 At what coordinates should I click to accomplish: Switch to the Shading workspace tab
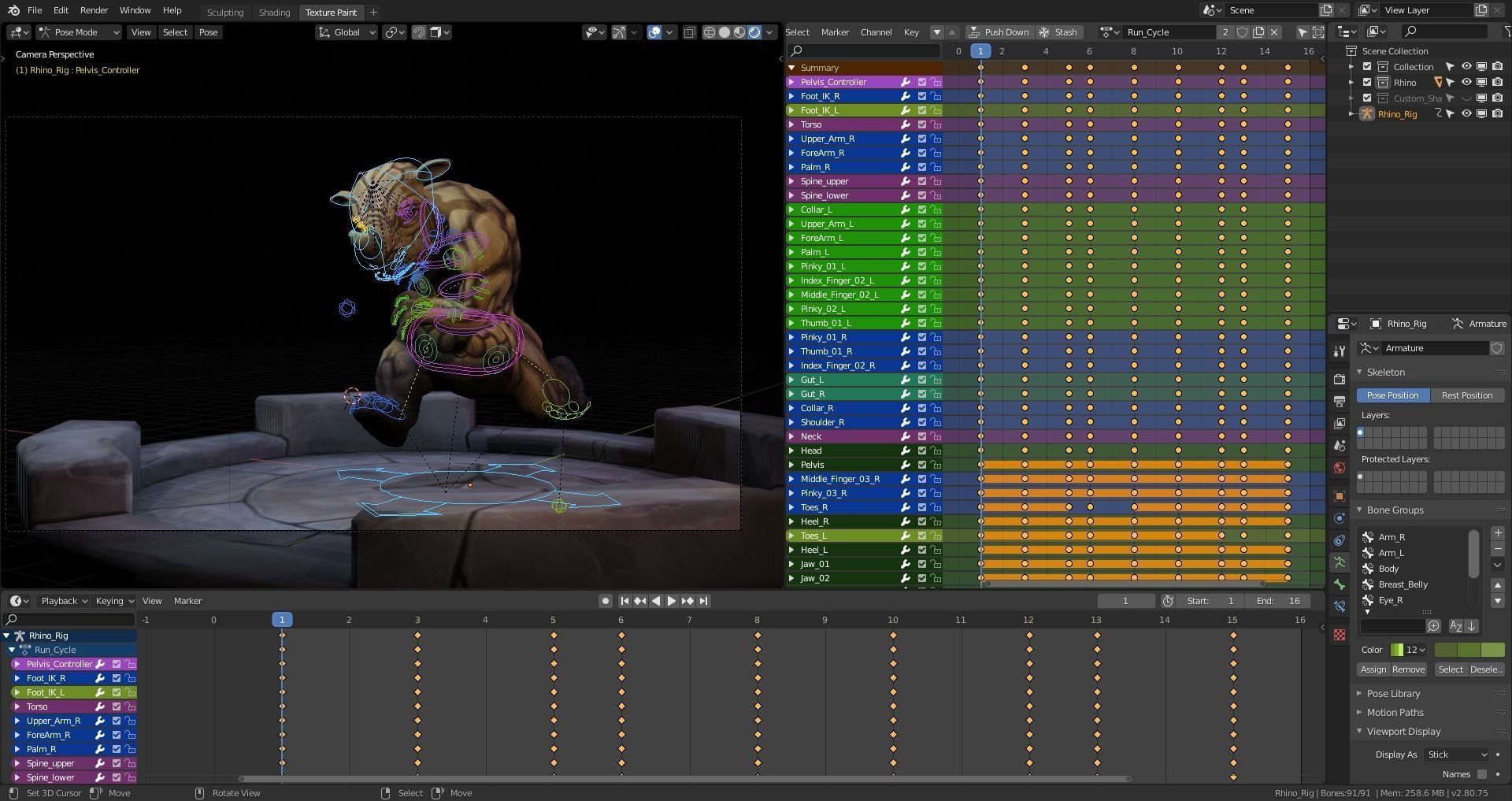click(275, 12)
